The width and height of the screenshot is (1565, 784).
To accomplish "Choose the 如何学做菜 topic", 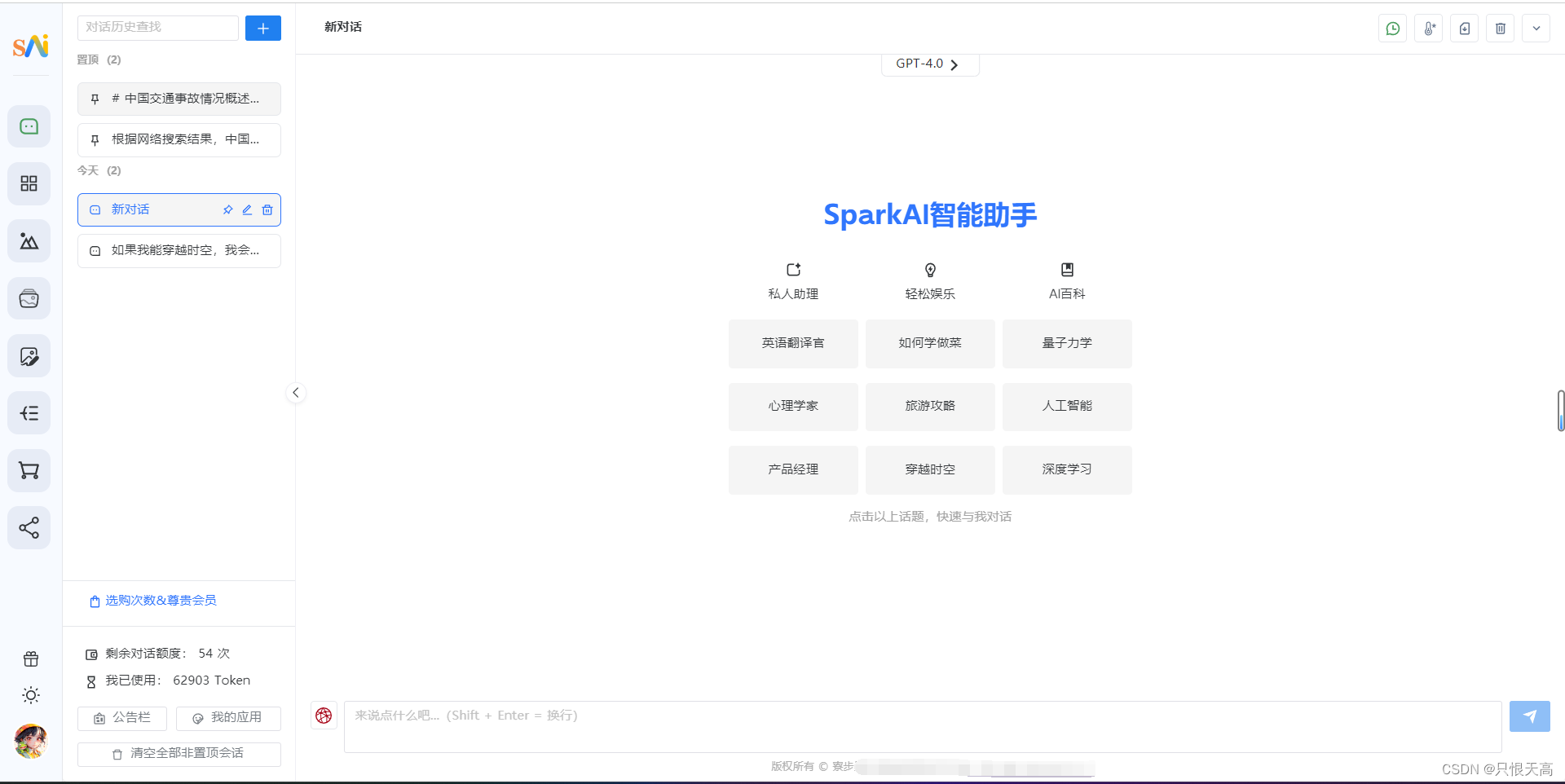I will [930, 343].
